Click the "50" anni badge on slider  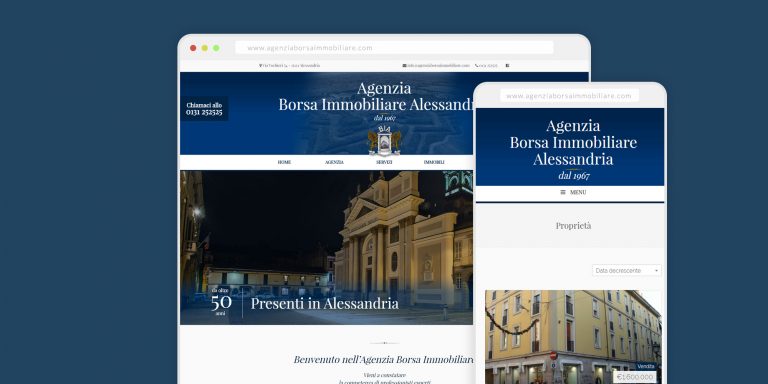(x=221, y=302)
